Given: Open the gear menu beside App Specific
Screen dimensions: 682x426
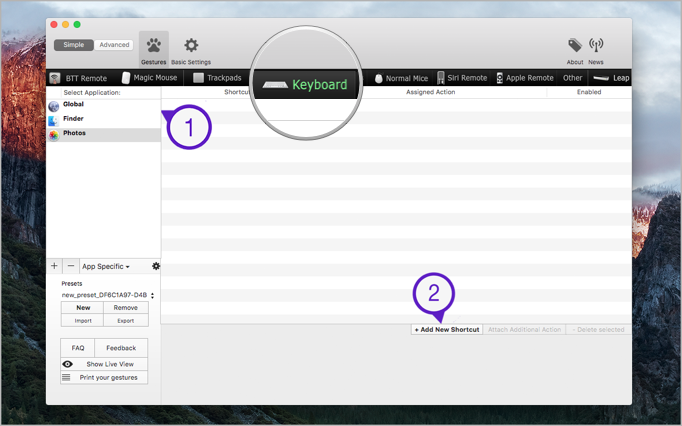Looking at the screenshot, I should [156, 266].
